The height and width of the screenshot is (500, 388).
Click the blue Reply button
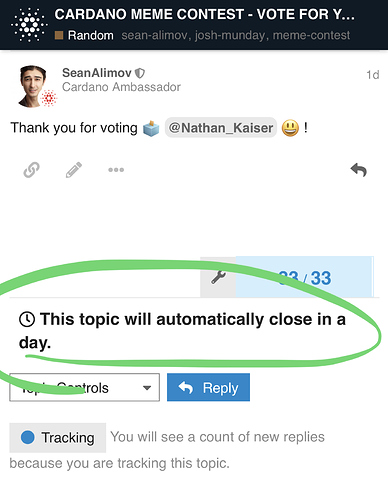click(208, 387)
